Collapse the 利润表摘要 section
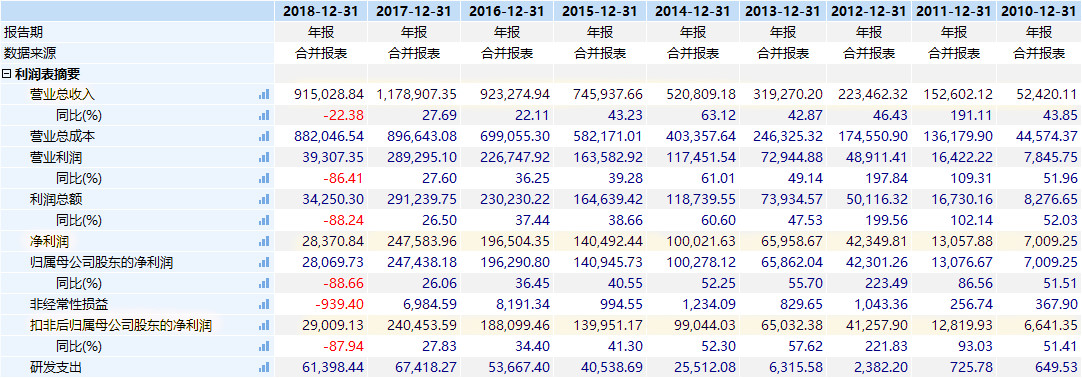Image resolution: width=1082 pixels, height=378 pixels. (6, 74)
